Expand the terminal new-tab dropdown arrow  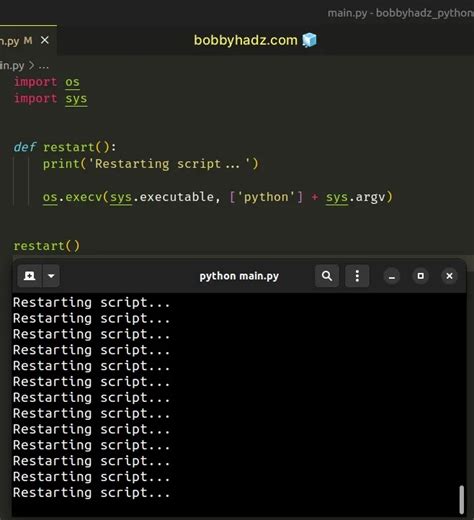click(x=51, y=276)
